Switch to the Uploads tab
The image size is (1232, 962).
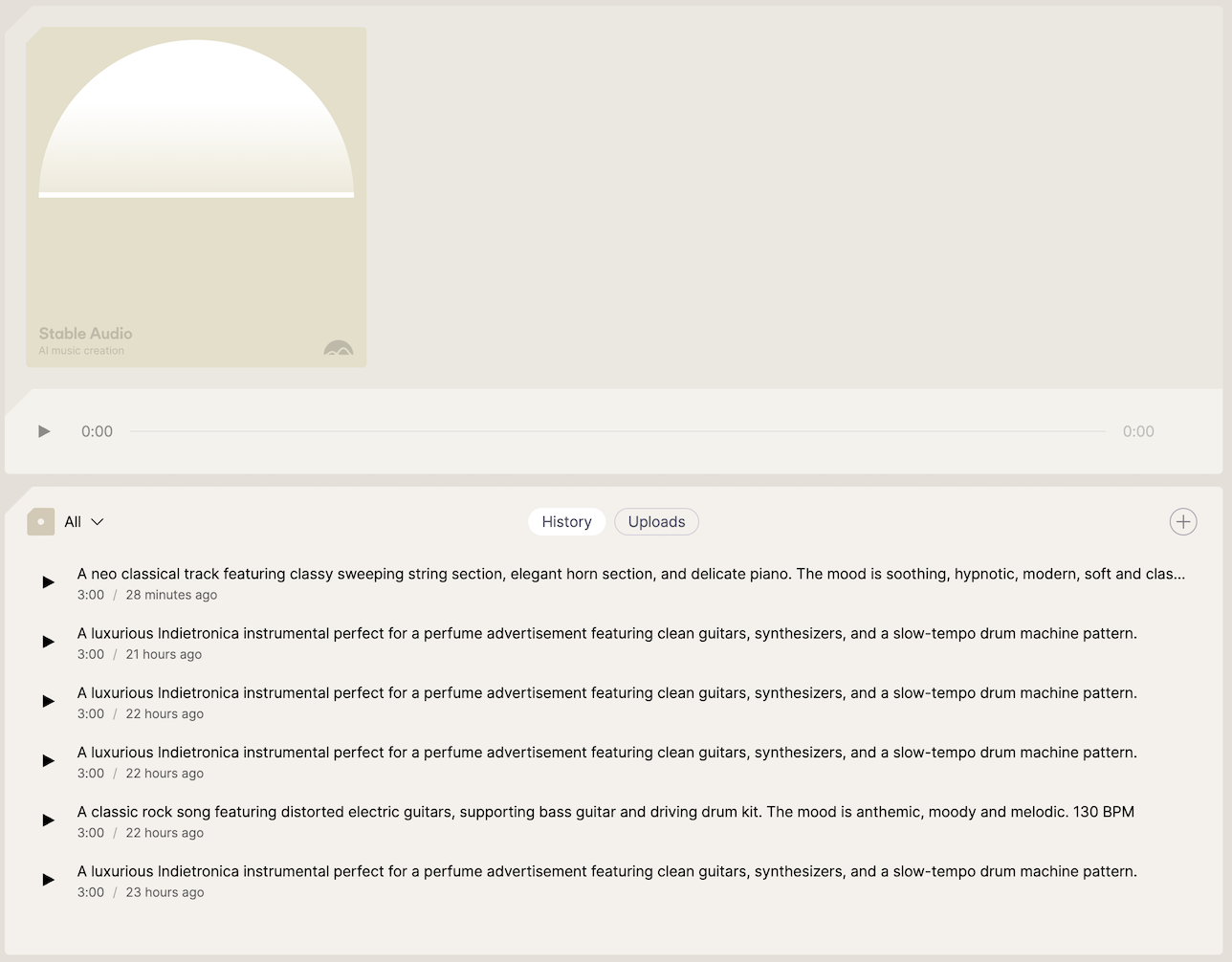(656, 522)
